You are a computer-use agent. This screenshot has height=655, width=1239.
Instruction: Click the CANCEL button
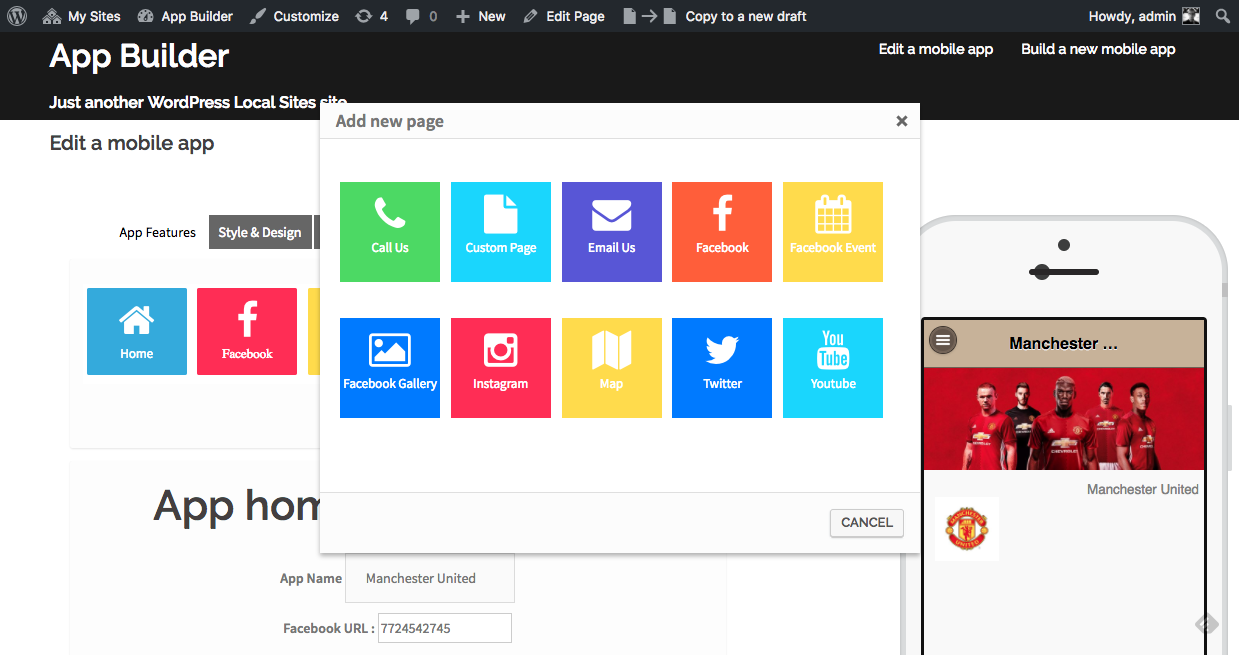coord(867,523)
